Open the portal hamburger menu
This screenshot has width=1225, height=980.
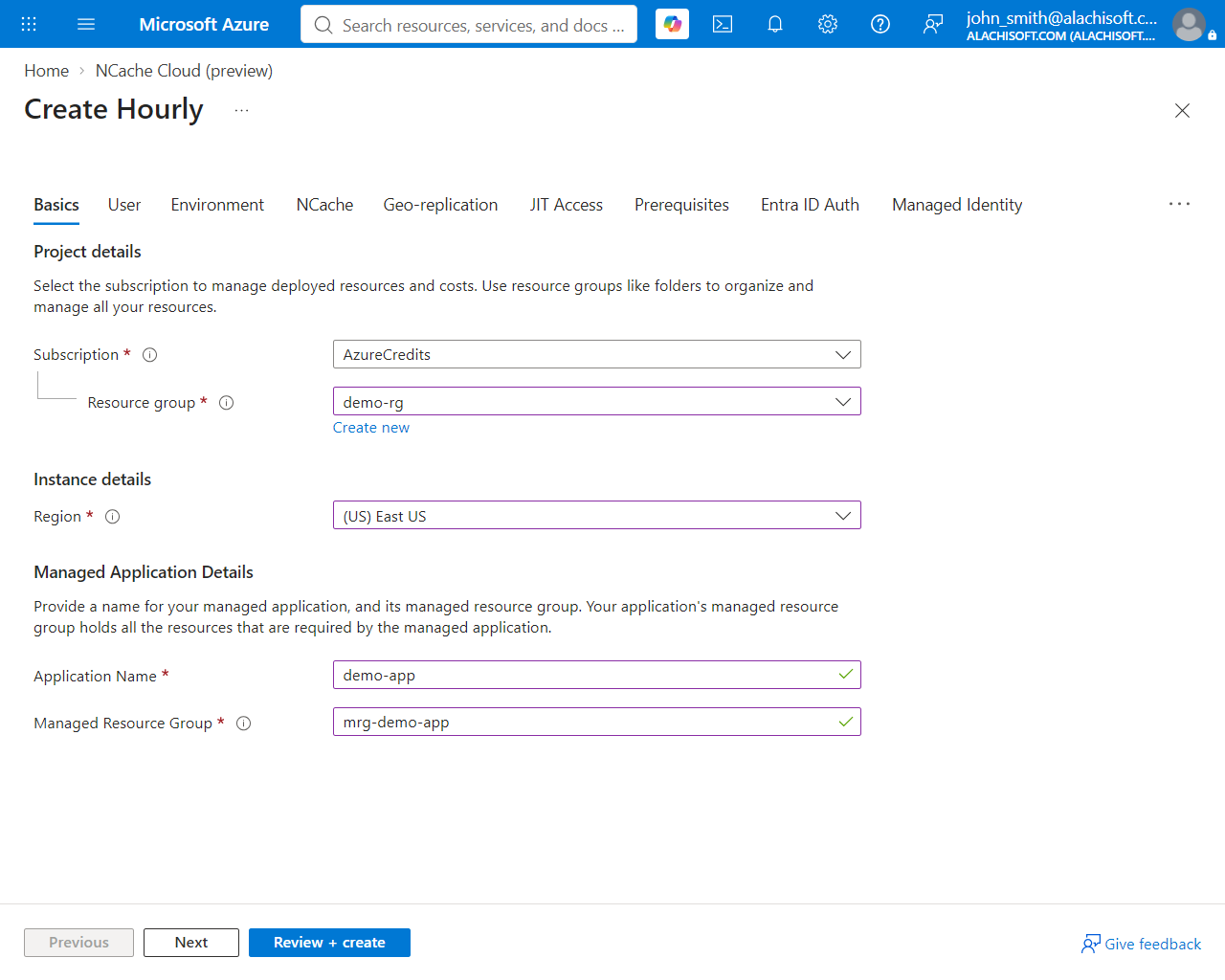[x=86, y=24]
